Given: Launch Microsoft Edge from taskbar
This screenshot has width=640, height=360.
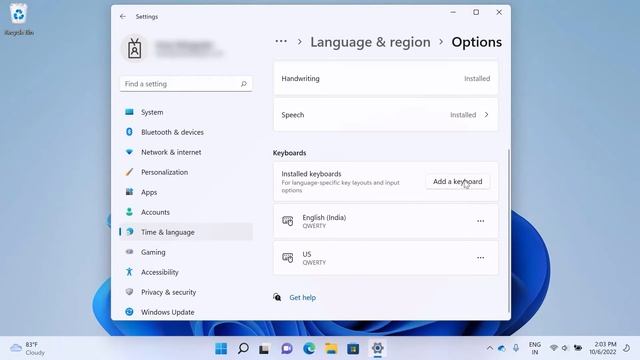Looking at the screenshot, I should [x=309, y=349].
